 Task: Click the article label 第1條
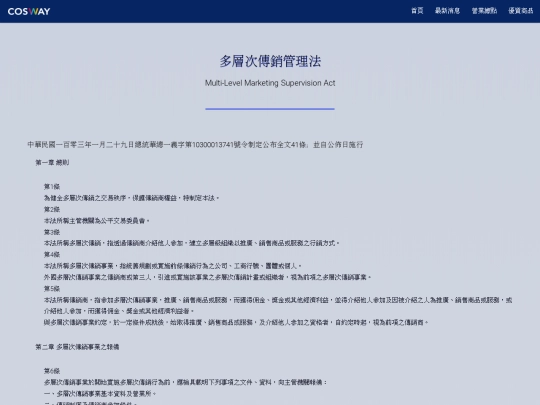[52, 187]
